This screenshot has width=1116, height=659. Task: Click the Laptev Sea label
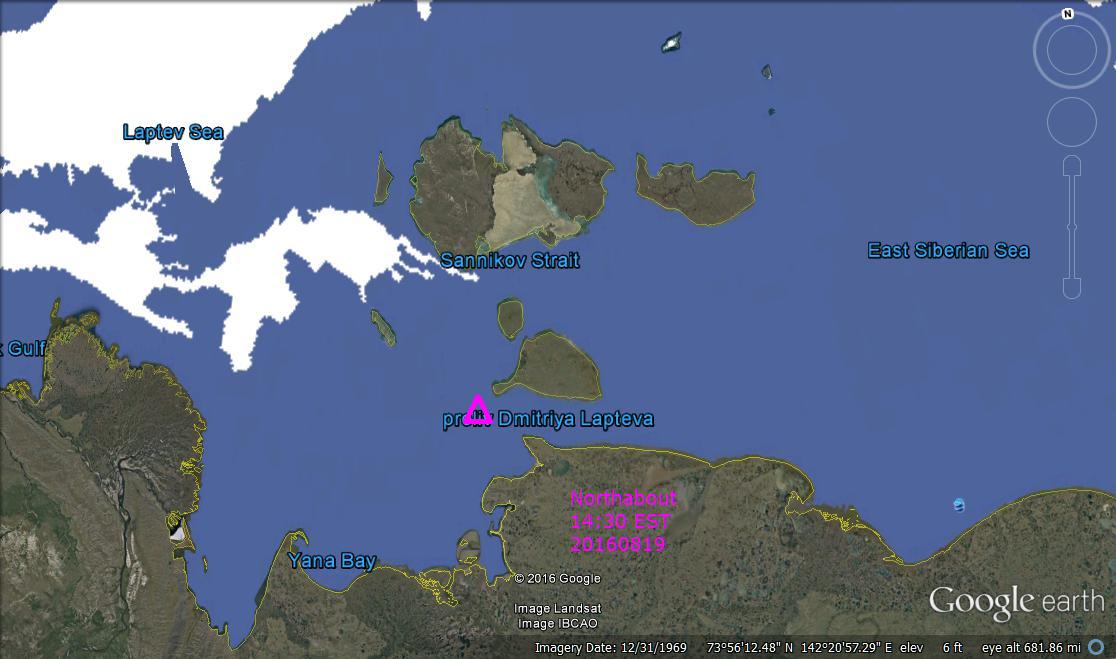click(173, 132)
